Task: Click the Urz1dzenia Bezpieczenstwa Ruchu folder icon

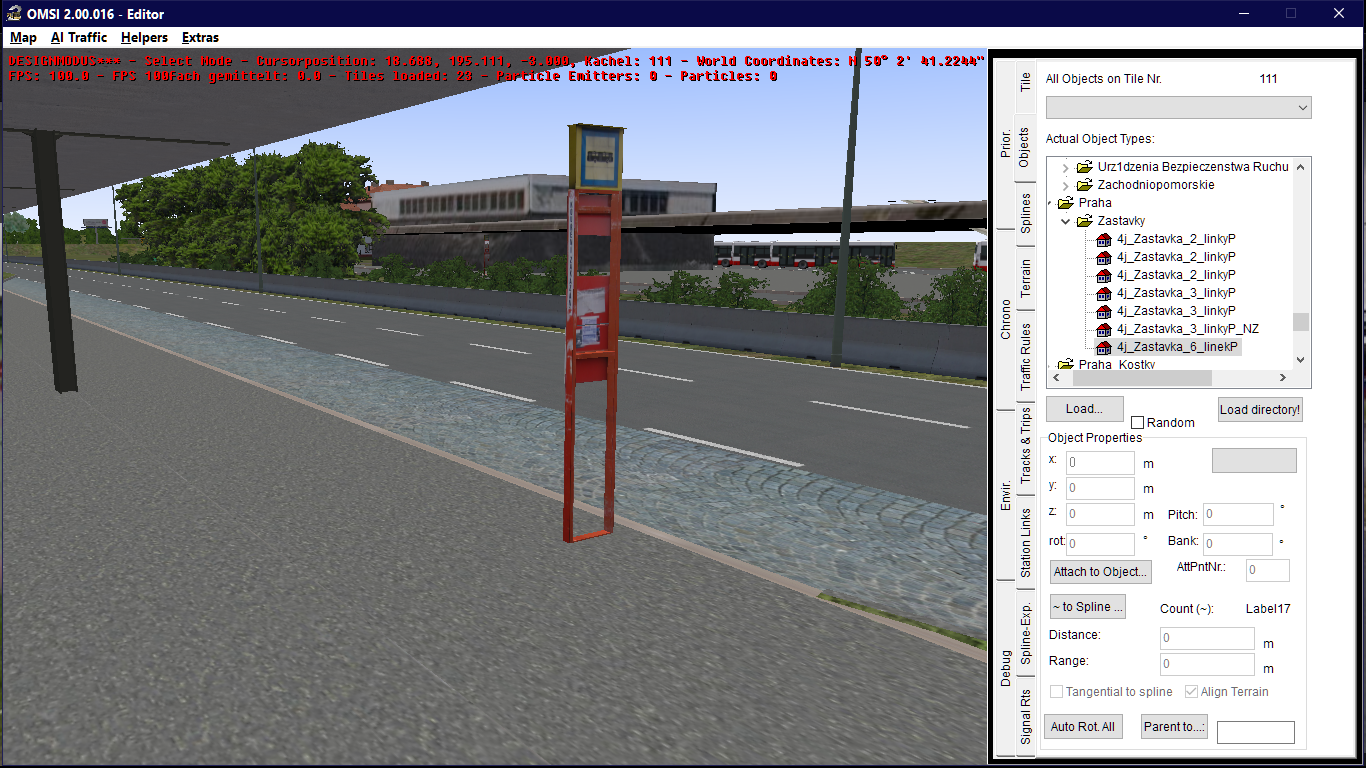Action: [x=1085, y=167]
